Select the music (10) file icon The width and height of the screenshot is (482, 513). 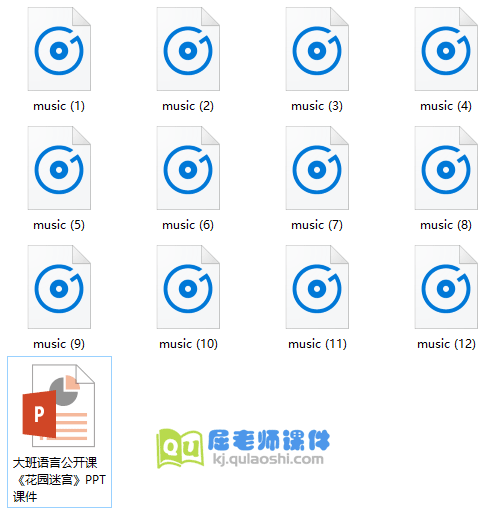188,287
